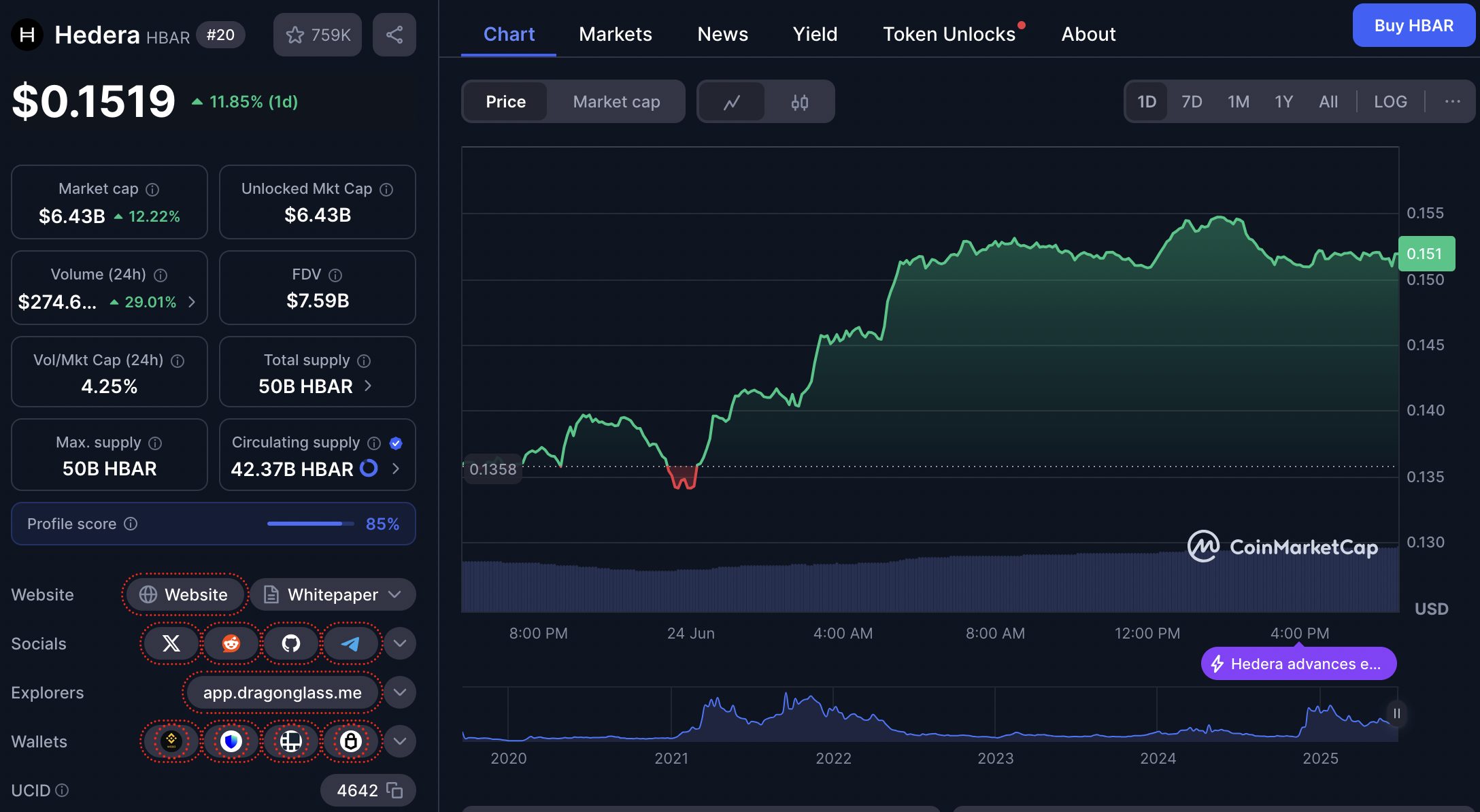The height and width of the screenshot is (812, 1480).
Task: Set chart range to 1Y
Action: (x=1283, y=101)
